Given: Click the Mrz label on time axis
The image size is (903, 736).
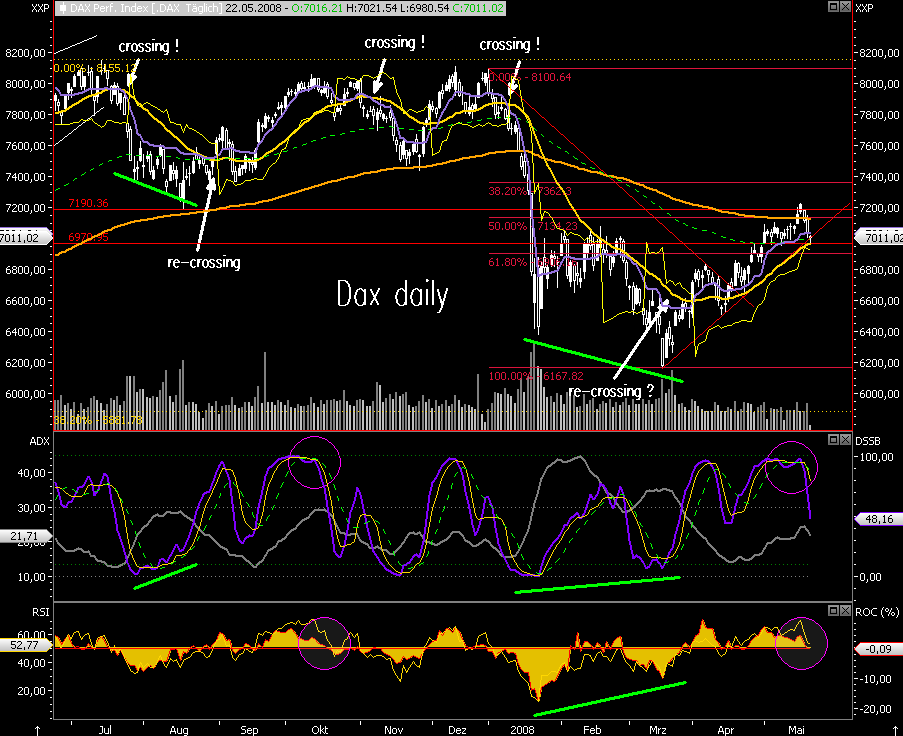Looking at the screenshot, I should pyautogui.click(x=658, y=730).
